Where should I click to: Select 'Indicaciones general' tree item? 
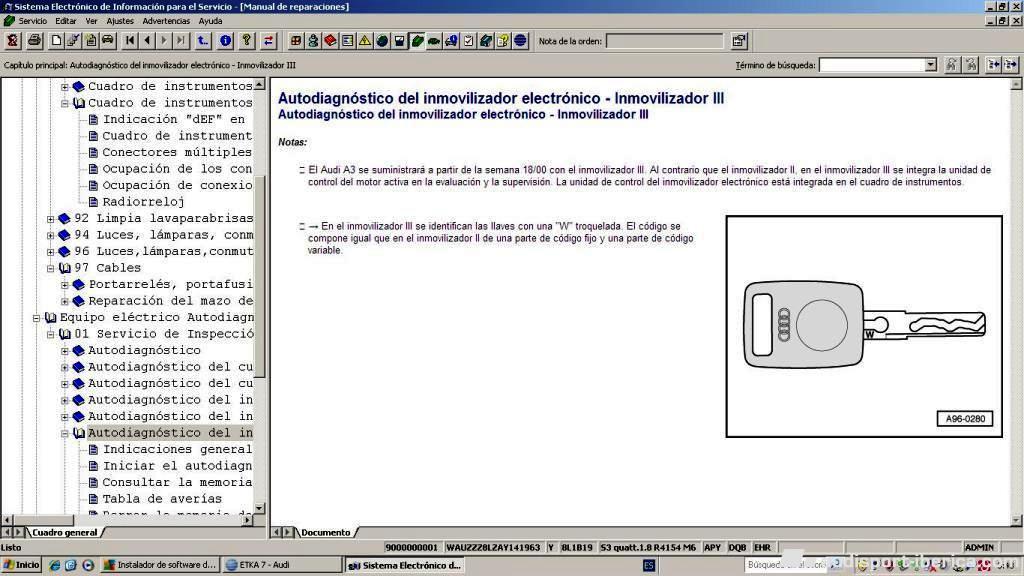[x=177, y=449]
